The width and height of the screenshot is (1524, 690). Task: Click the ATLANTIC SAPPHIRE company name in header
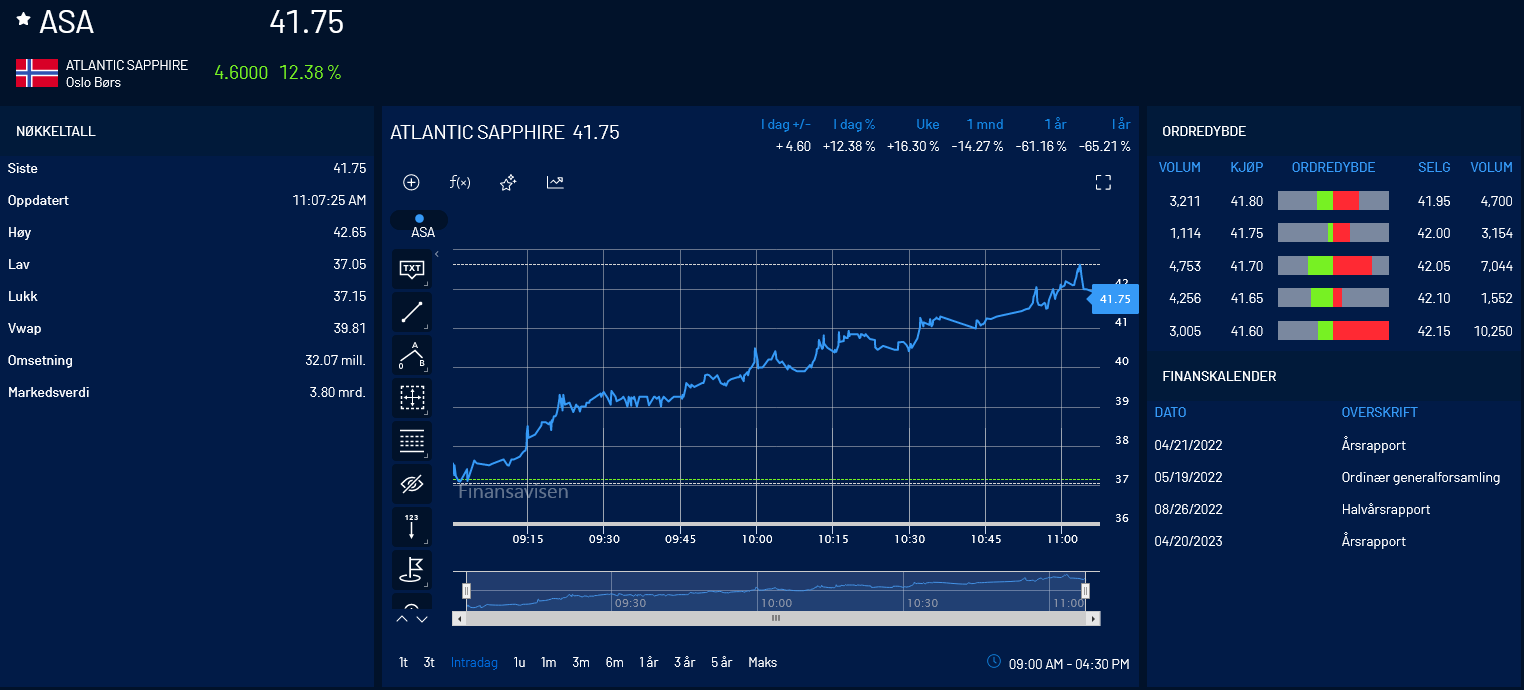pos(127,65)
